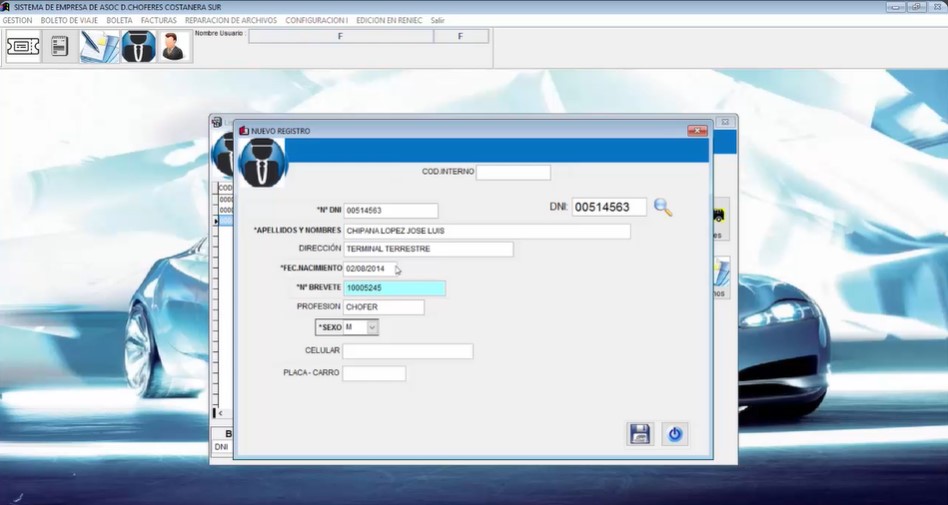Open the FACTURAS menu
This screenshot has height=505, width=948.
158,20
